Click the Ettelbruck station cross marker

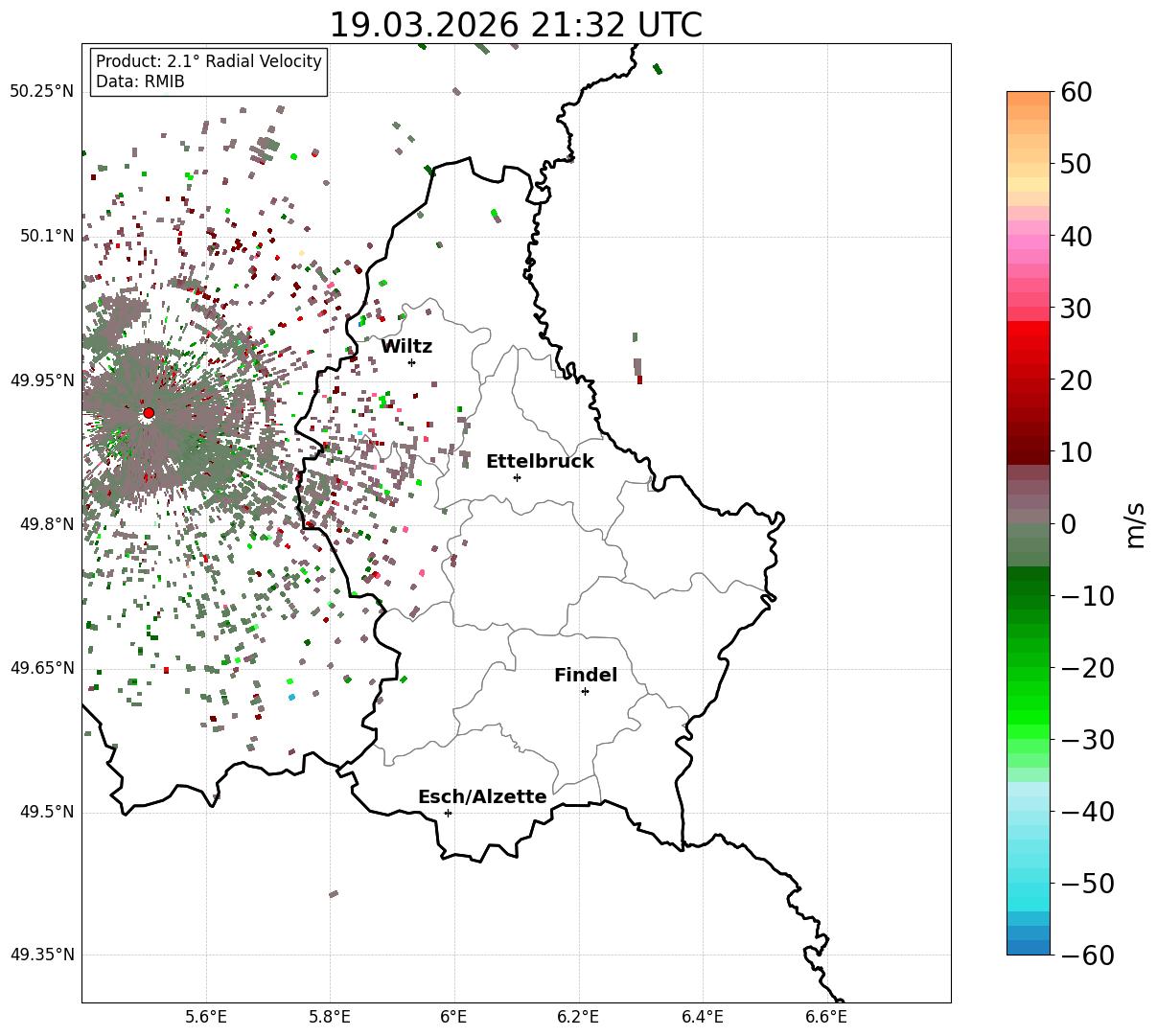[517, 477]
